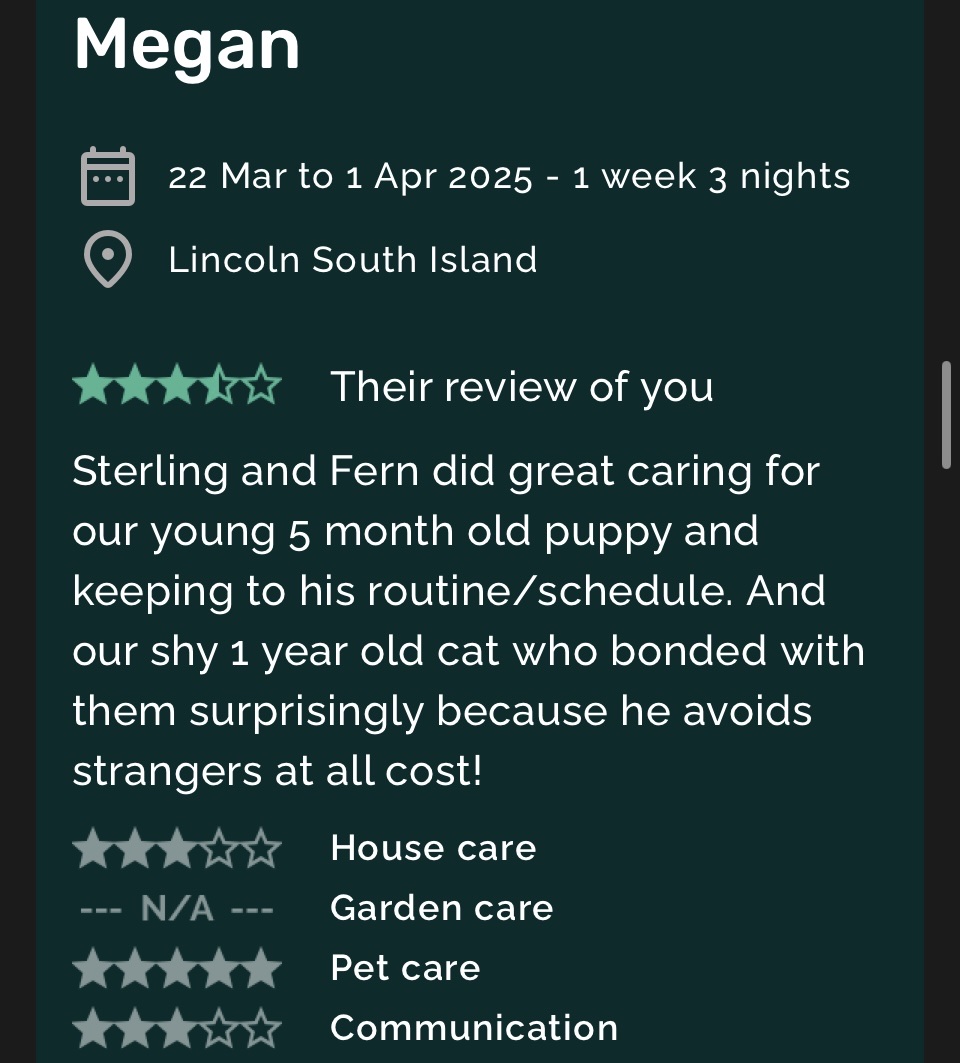
Task: Tap the review paragraph about Sterling and Fern
Action: [x=468, y=620]
